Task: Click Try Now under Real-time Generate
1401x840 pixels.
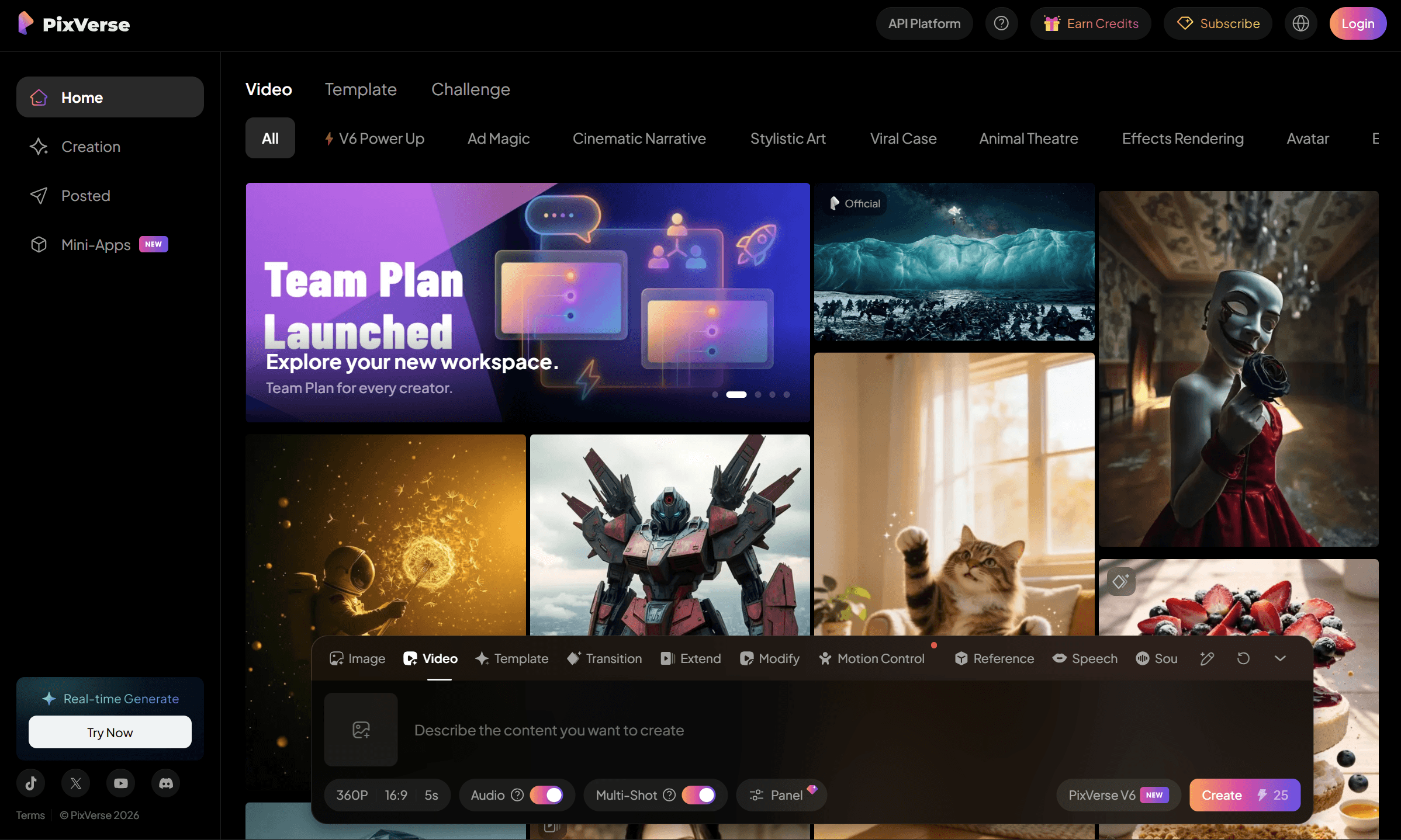Action: click(x=110, y=732)
